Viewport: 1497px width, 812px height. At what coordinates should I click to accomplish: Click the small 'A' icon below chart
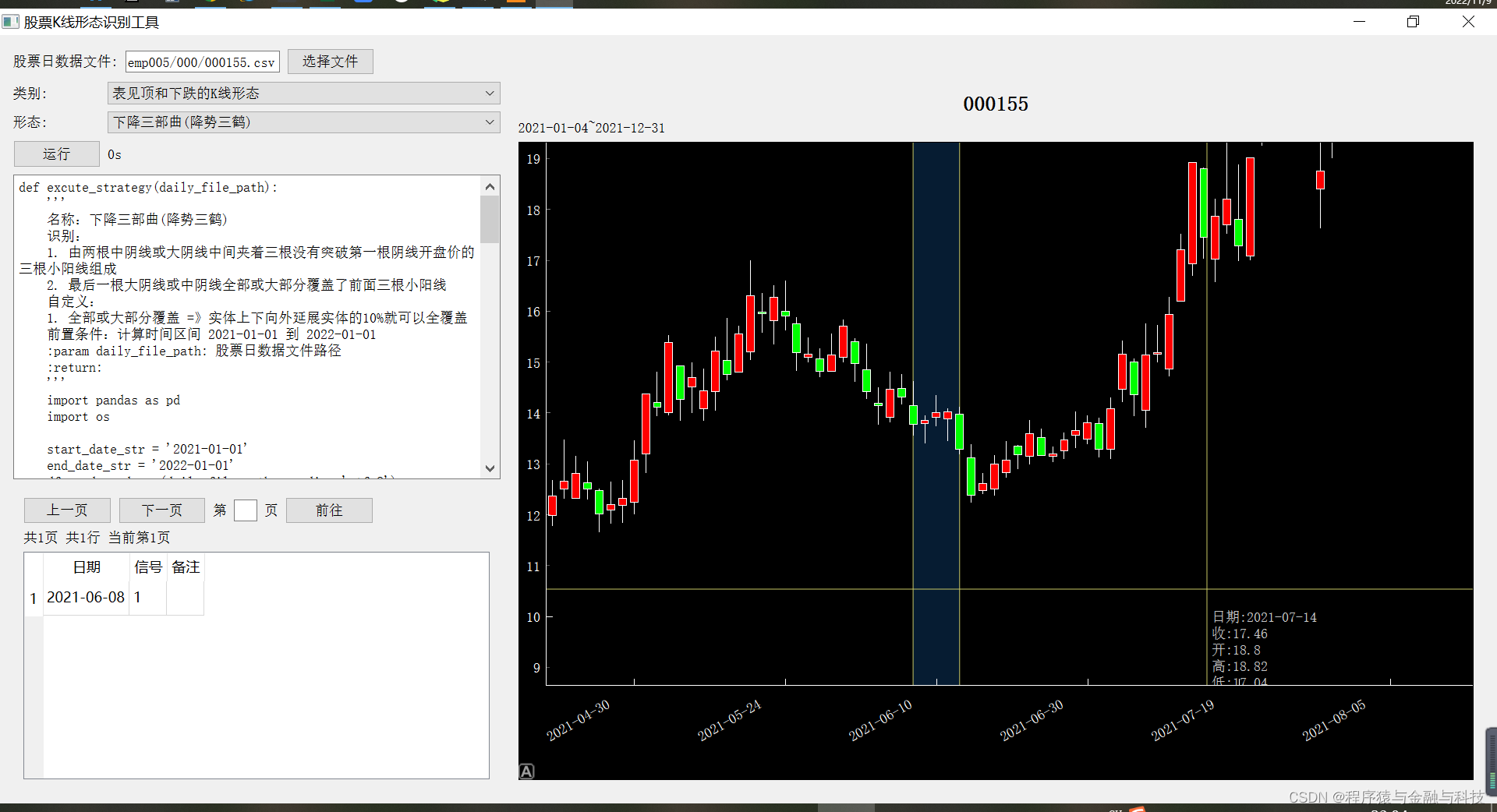click(526, 771)
